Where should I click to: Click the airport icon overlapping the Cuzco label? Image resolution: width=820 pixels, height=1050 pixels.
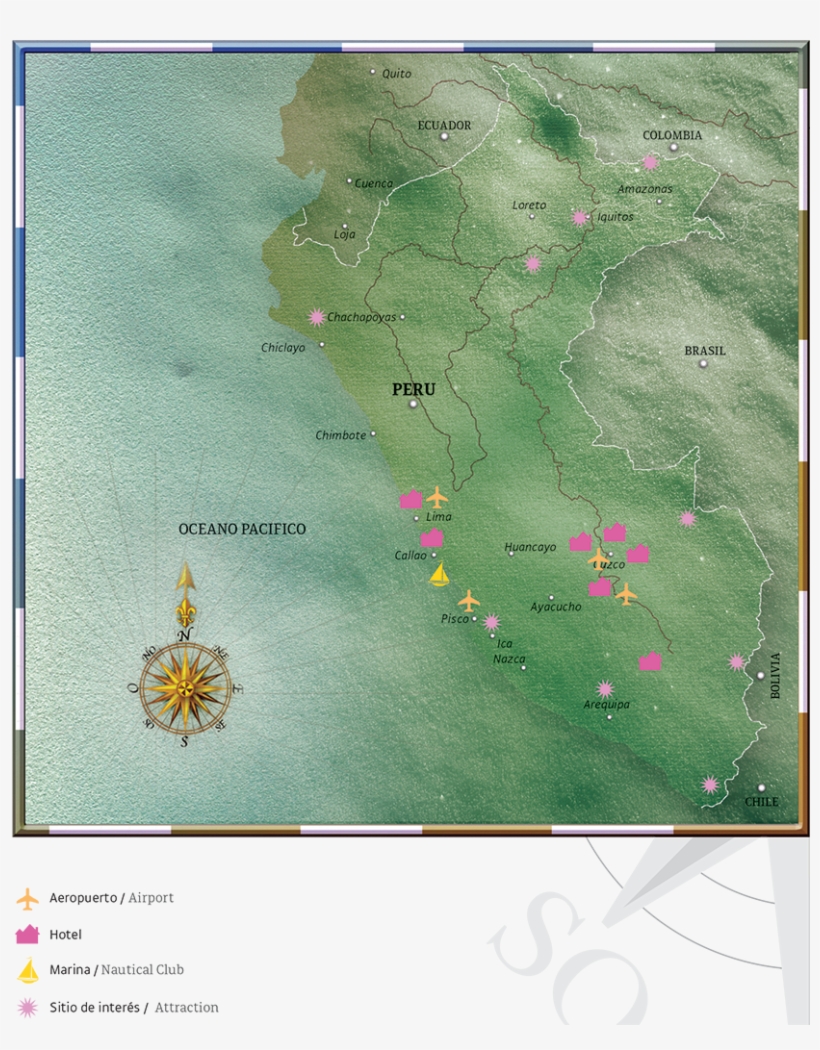[598, 558]
